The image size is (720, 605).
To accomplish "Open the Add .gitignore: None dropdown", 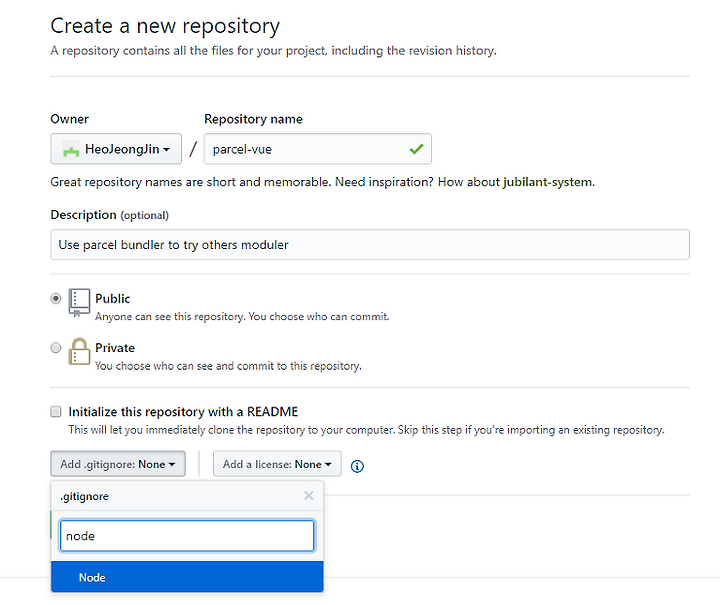I will [x=118, y=464].
